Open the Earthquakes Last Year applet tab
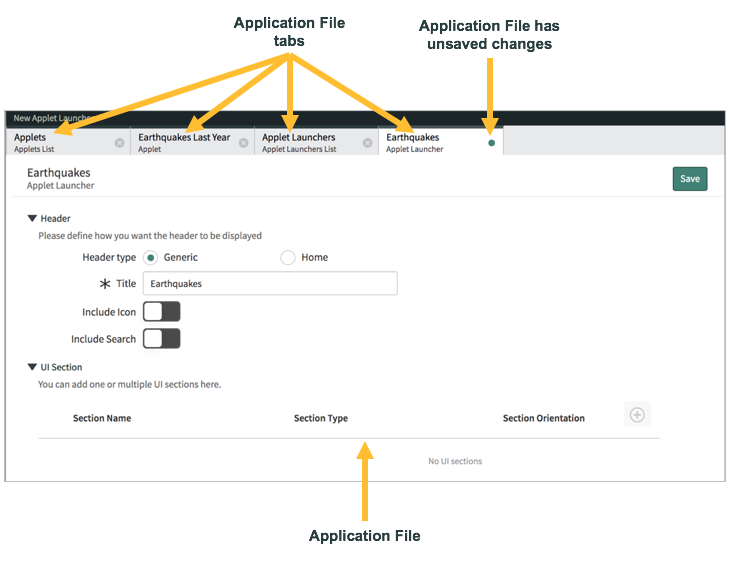The height and width of the screenshot is (561, 732). [x=183, y=142]
